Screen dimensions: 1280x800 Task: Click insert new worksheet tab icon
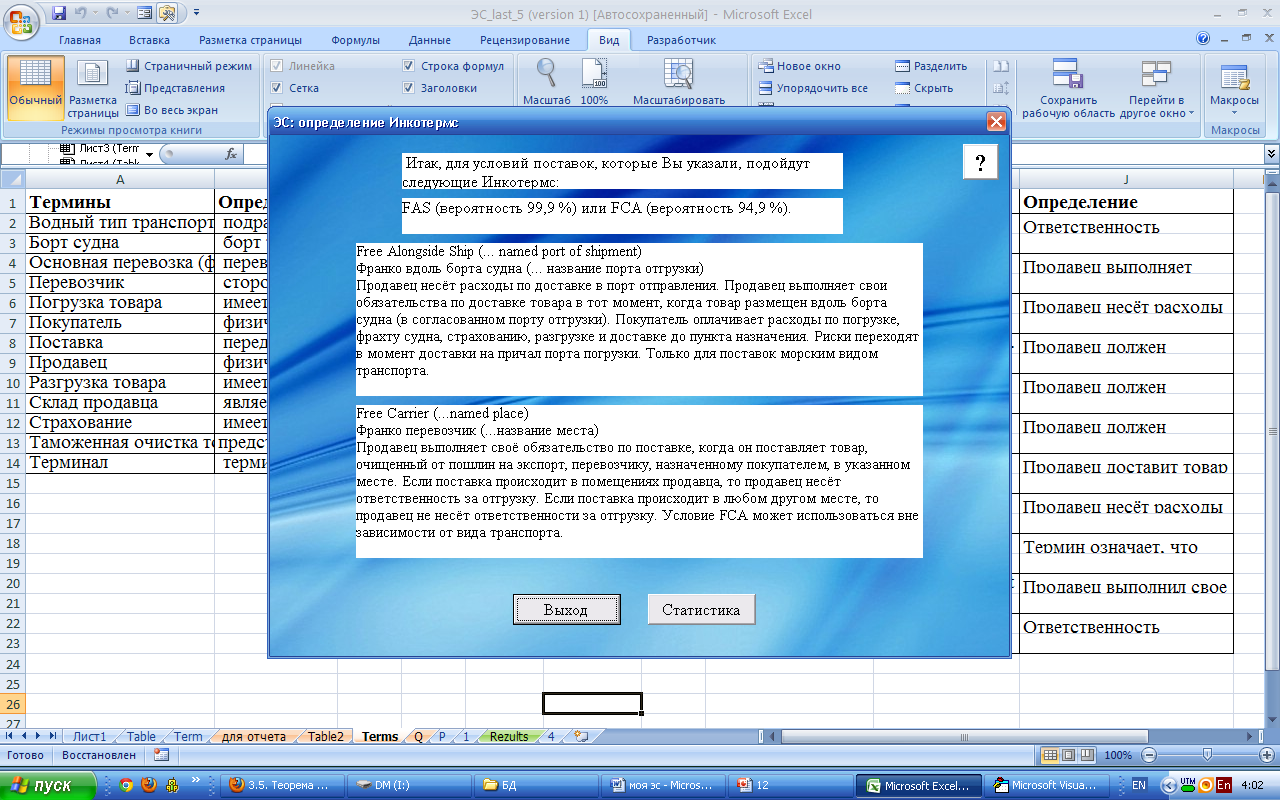(x=580, y=736)
